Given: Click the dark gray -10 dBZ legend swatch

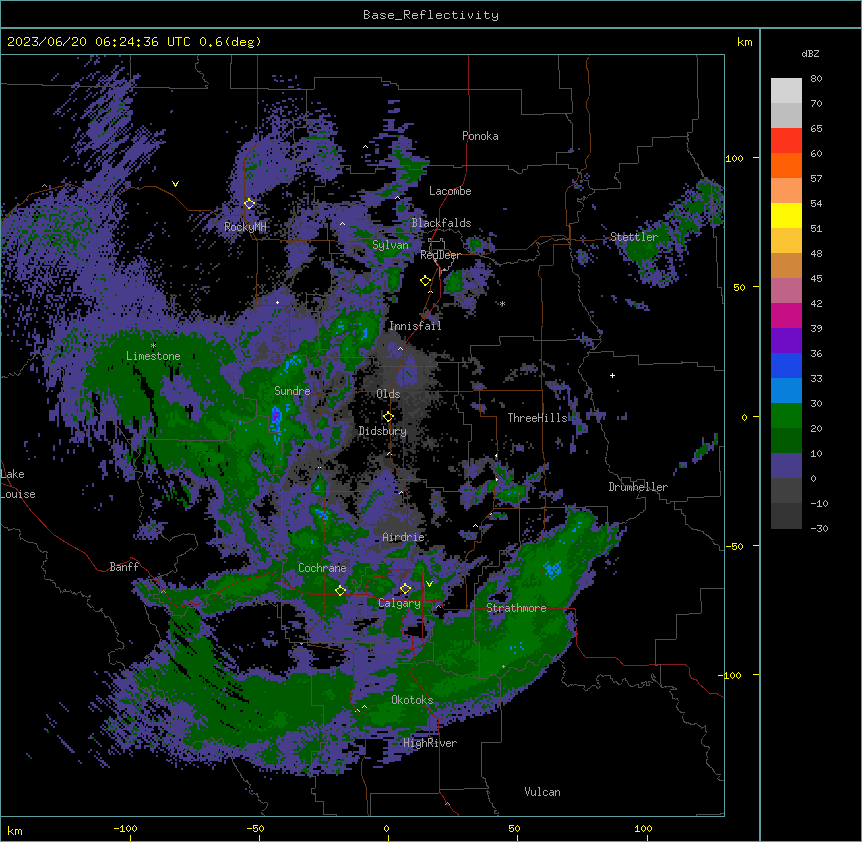Looking at the screenshot, I should (x=786, y=516).
